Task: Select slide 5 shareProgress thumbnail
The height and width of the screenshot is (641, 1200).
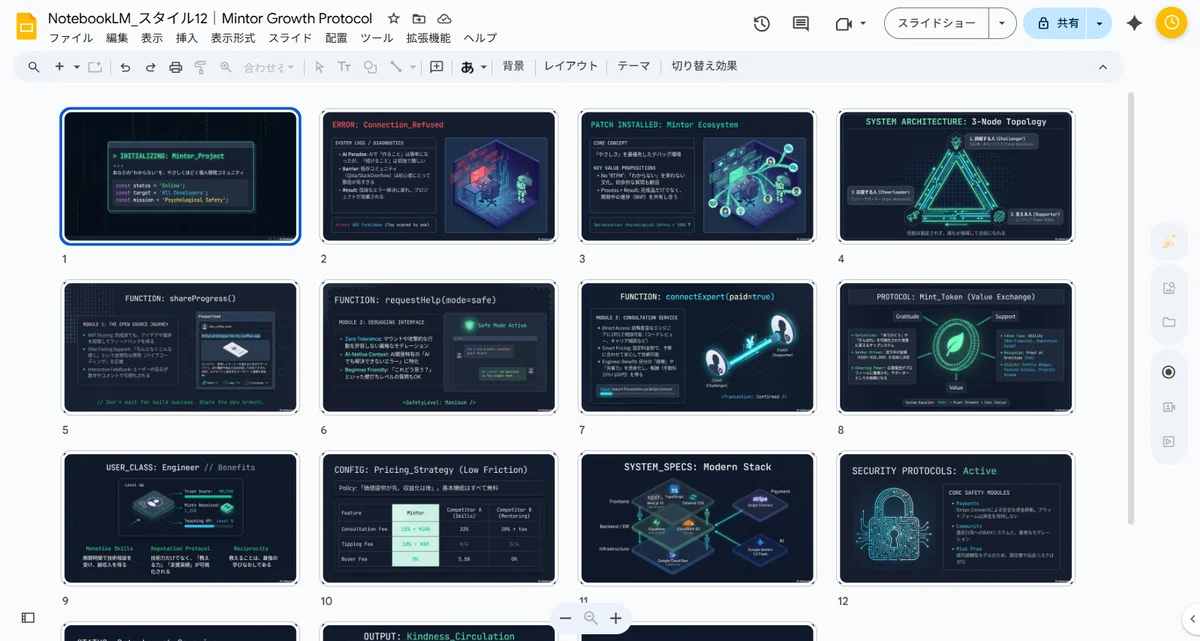Action: (180, 347)
